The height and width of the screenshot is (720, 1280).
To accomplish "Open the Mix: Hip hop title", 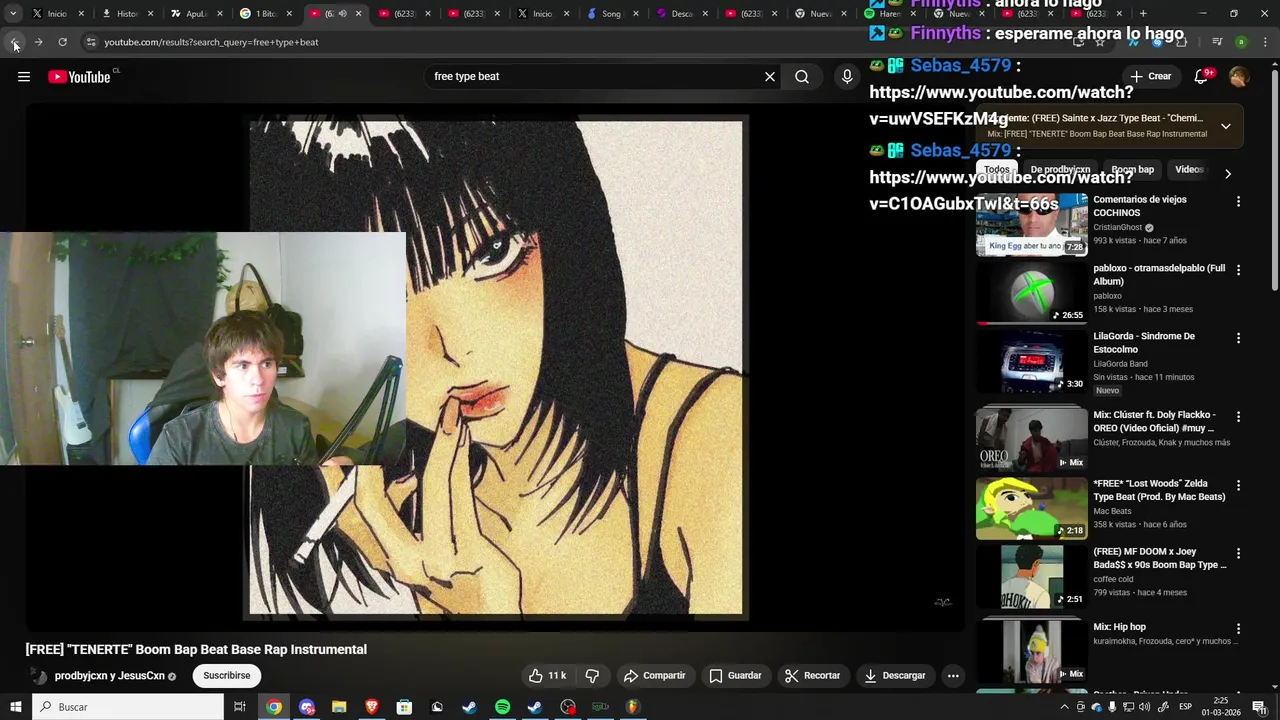I will (1119, 627).
